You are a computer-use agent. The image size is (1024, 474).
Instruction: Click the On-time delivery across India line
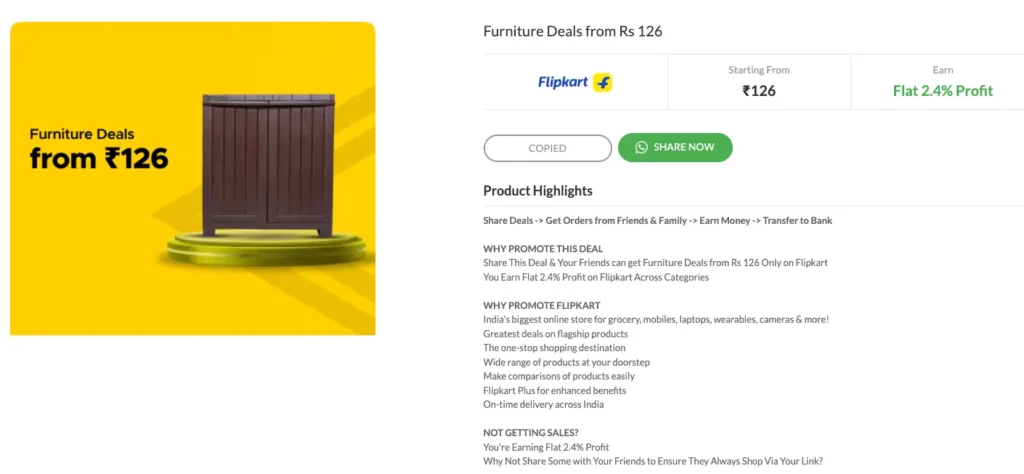(543, 405)
